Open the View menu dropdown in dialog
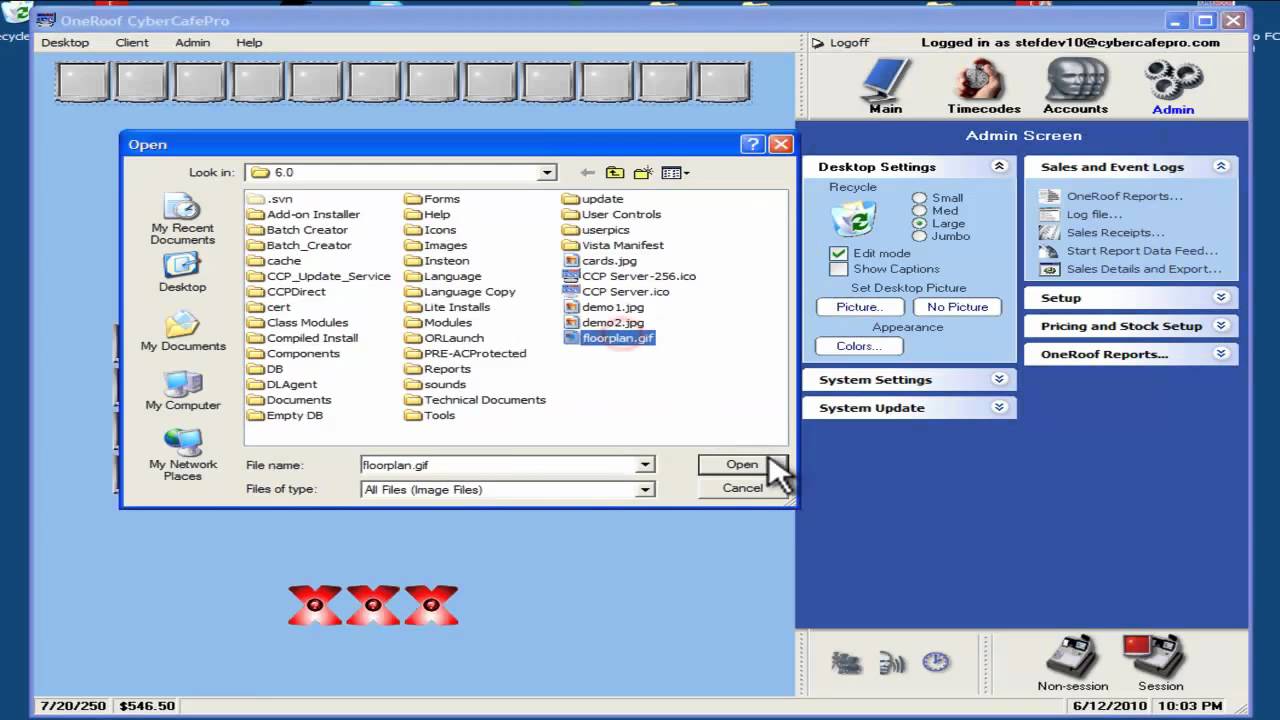The width and height of the screenshot is (1280, 720). click(675, 173)
